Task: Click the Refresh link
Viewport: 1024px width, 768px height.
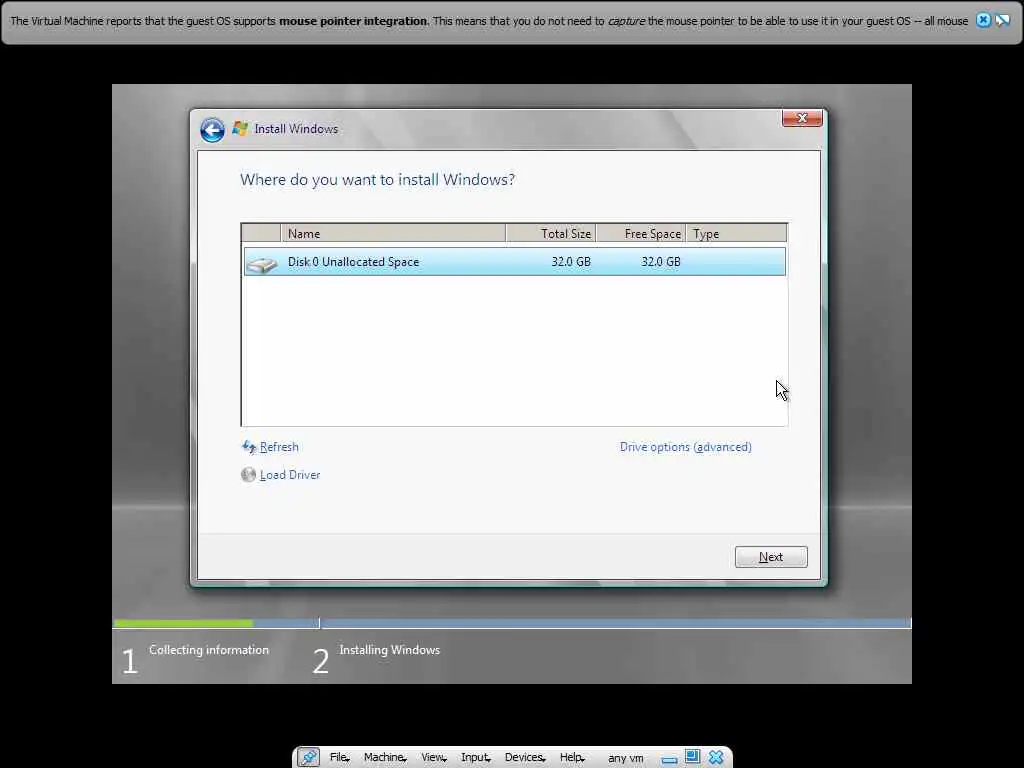Action: click(279, 447)
